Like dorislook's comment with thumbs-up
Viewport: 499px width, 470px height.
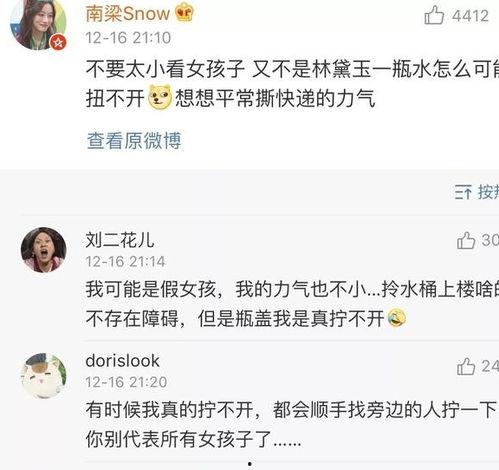[x=466, y=366]
